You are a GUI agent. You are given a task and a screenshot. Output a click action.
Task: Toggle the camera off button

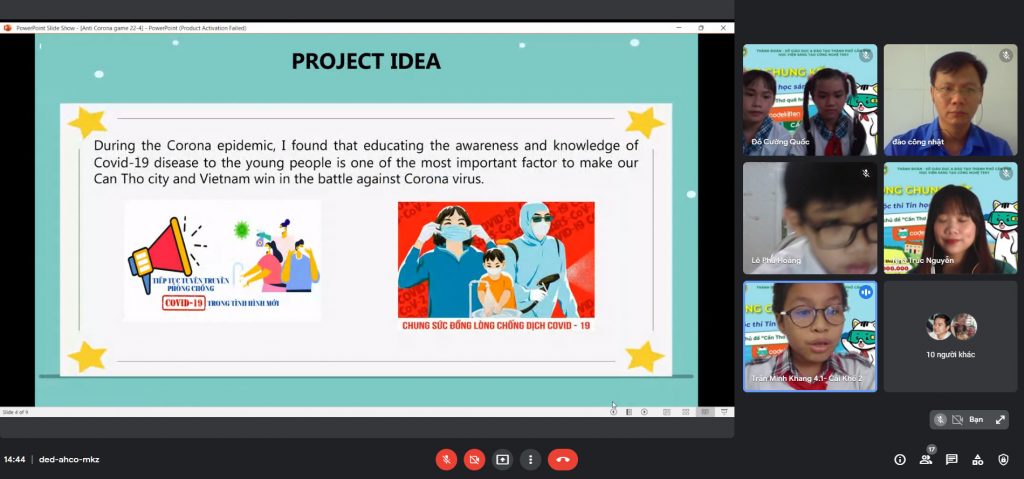click(x=474, y=459)
